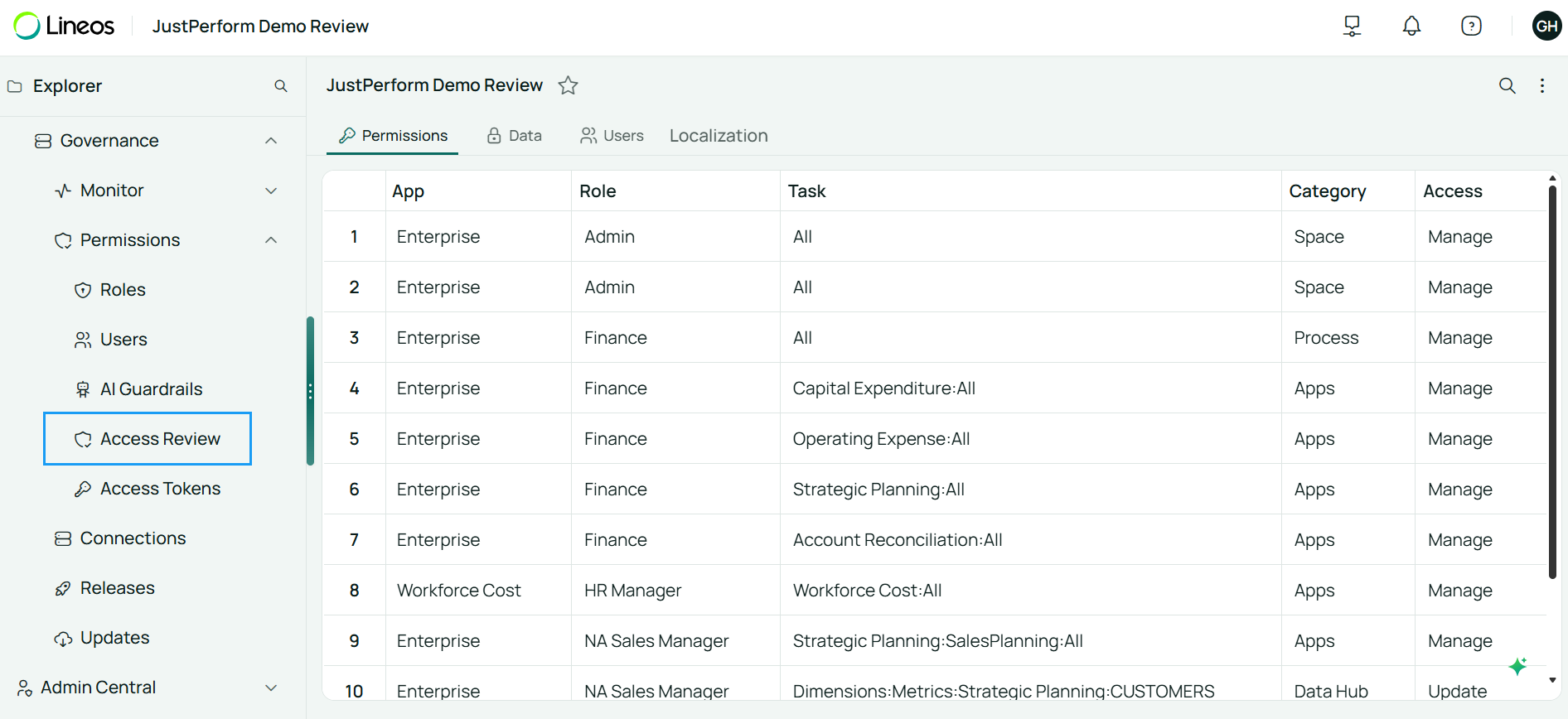
Task: Click the AI Guardrails icon
Action: (83, 389)
